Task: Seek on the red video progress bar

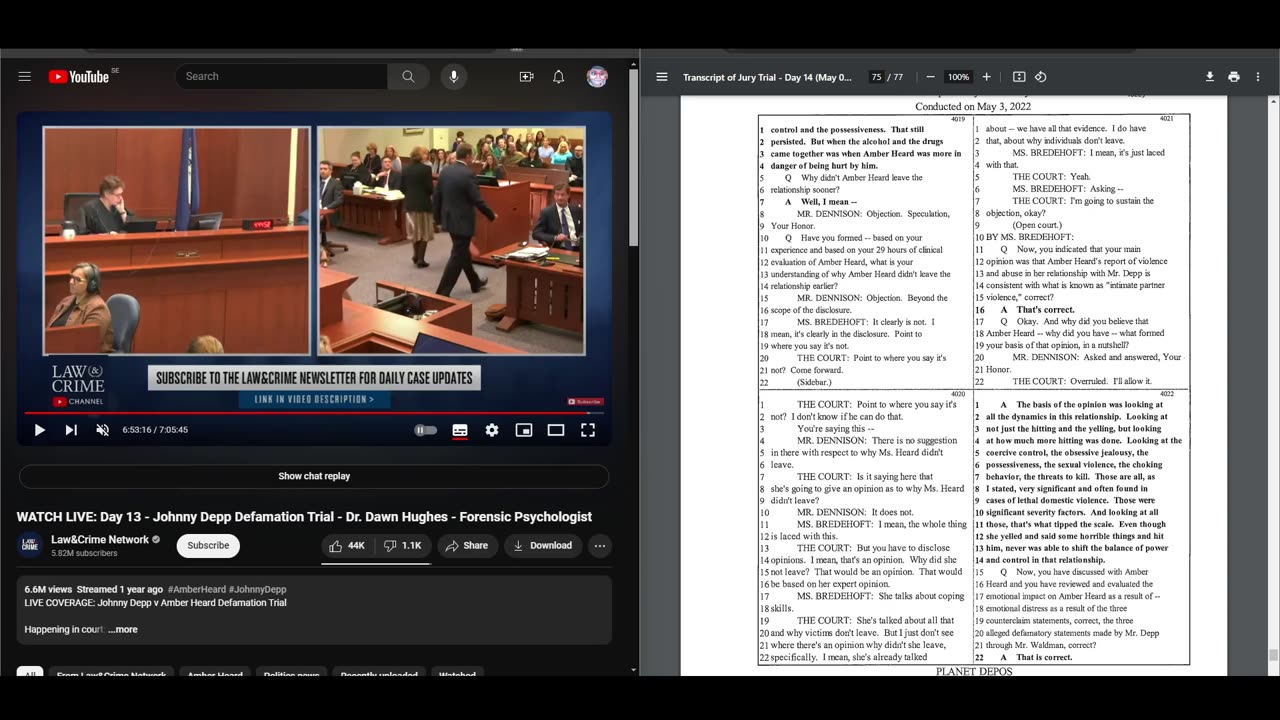Action: pos(314,412)
